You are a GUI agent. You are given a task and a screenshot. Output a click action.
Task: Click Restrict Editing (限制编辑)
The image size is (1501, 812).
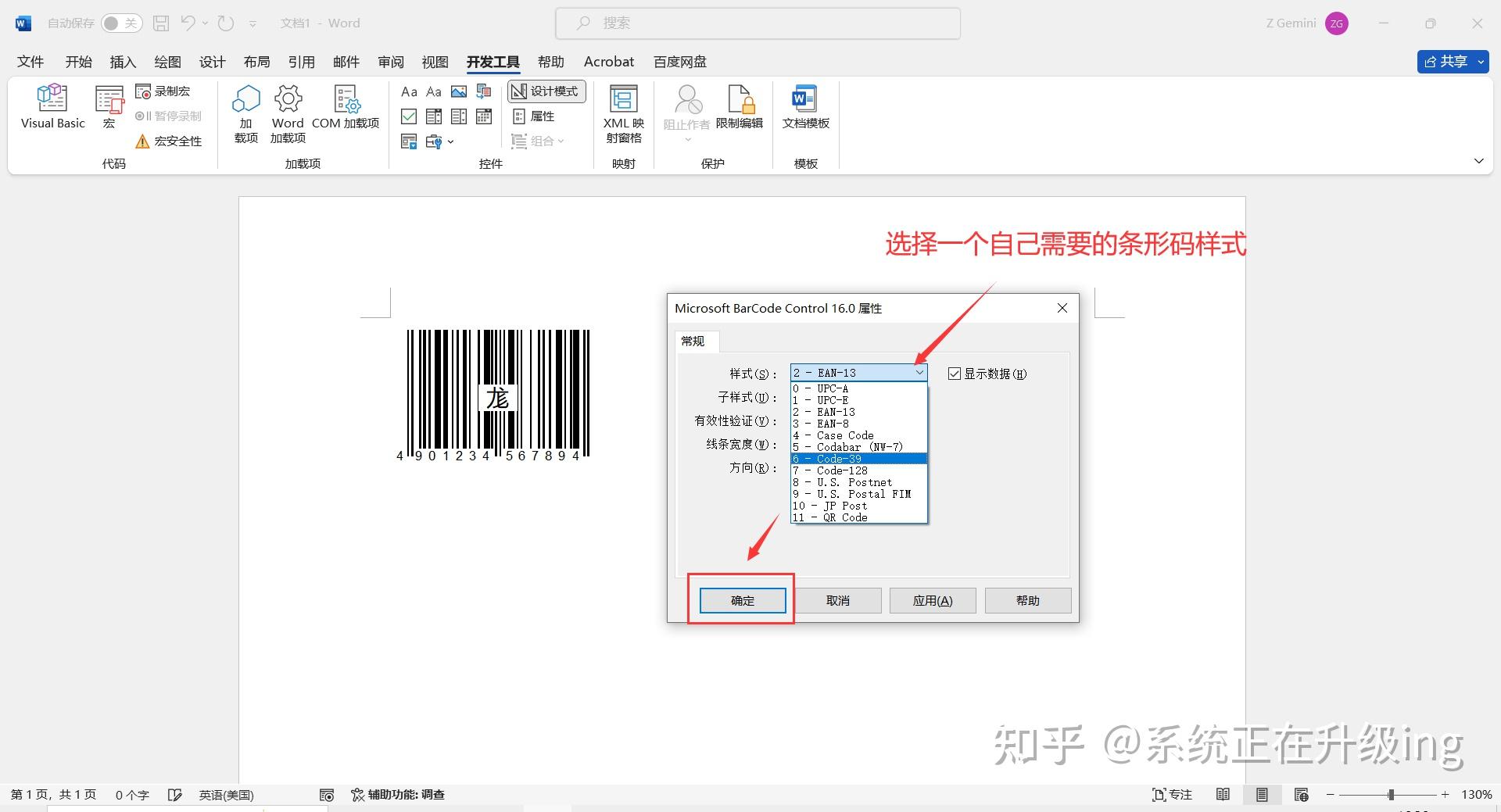click(x=739, y=108)
